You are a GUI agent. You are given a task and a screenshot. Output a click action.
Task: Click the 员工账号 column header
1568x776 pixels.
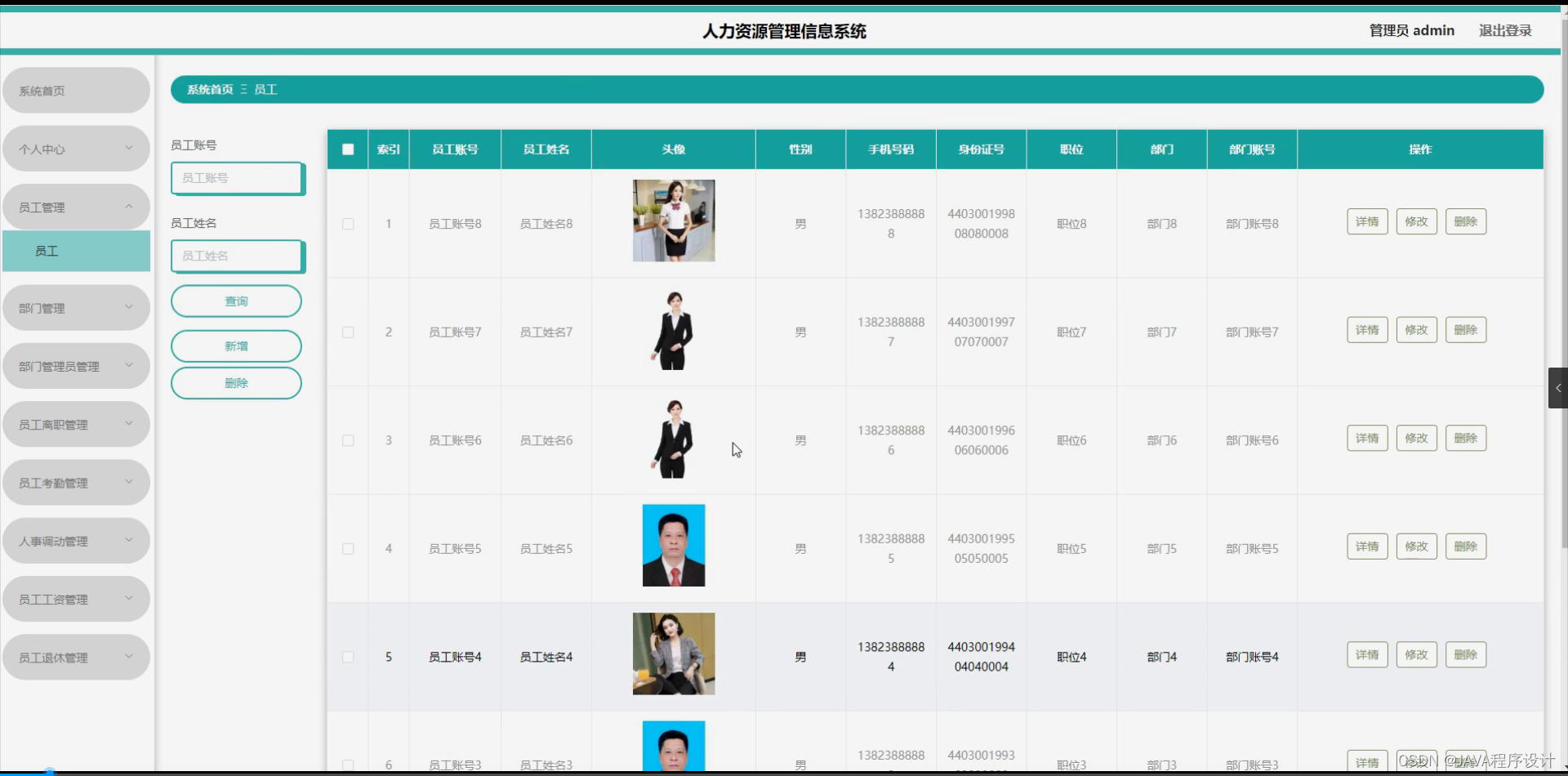coord(455,149)
